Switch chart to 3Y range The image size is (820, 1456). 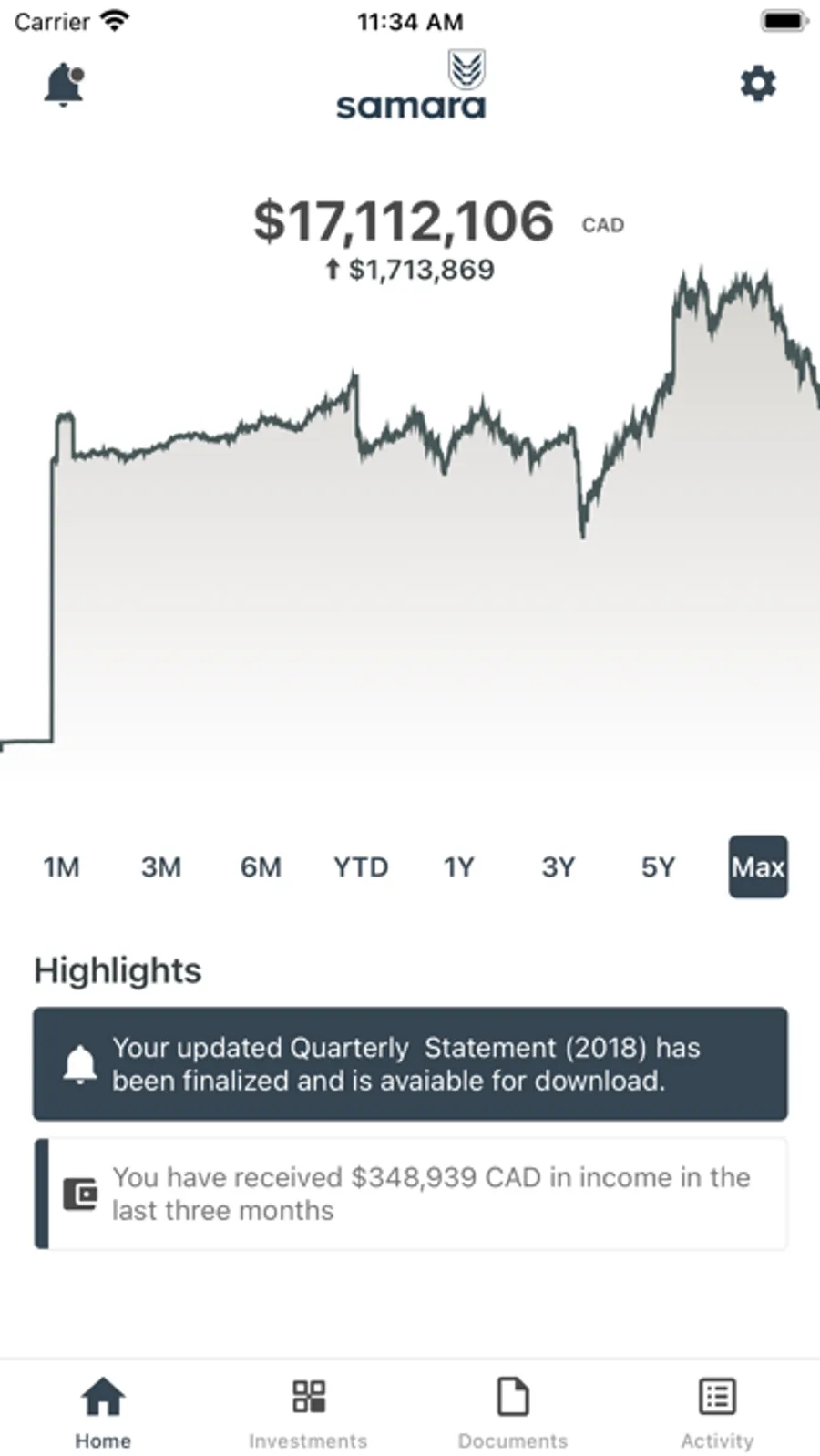coord(559,866)
